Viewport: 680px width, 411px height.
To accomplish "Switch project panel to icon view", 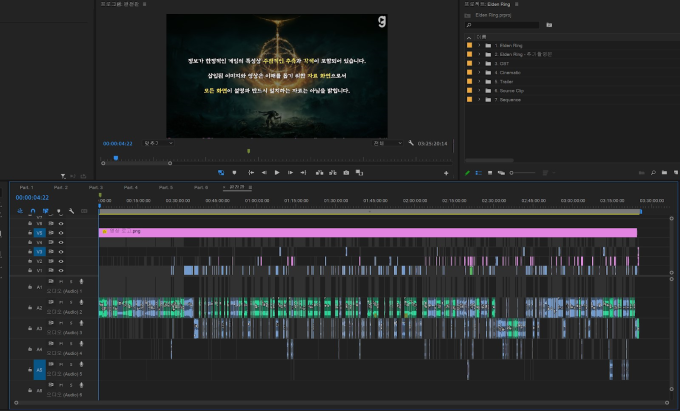I will point(490,173).
